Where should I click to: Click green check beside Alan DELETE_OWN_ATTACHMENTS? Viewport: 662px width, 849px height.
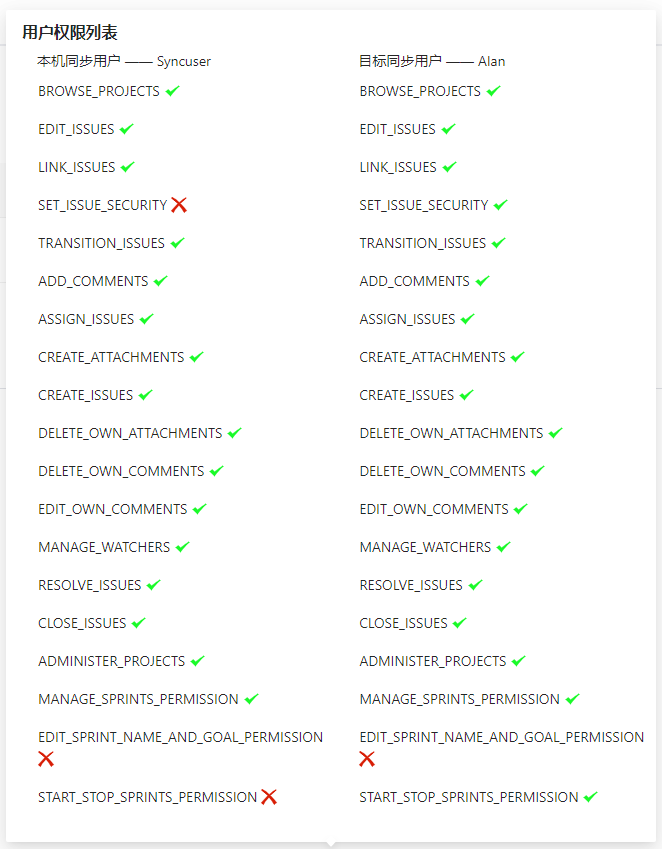(555, 433)
